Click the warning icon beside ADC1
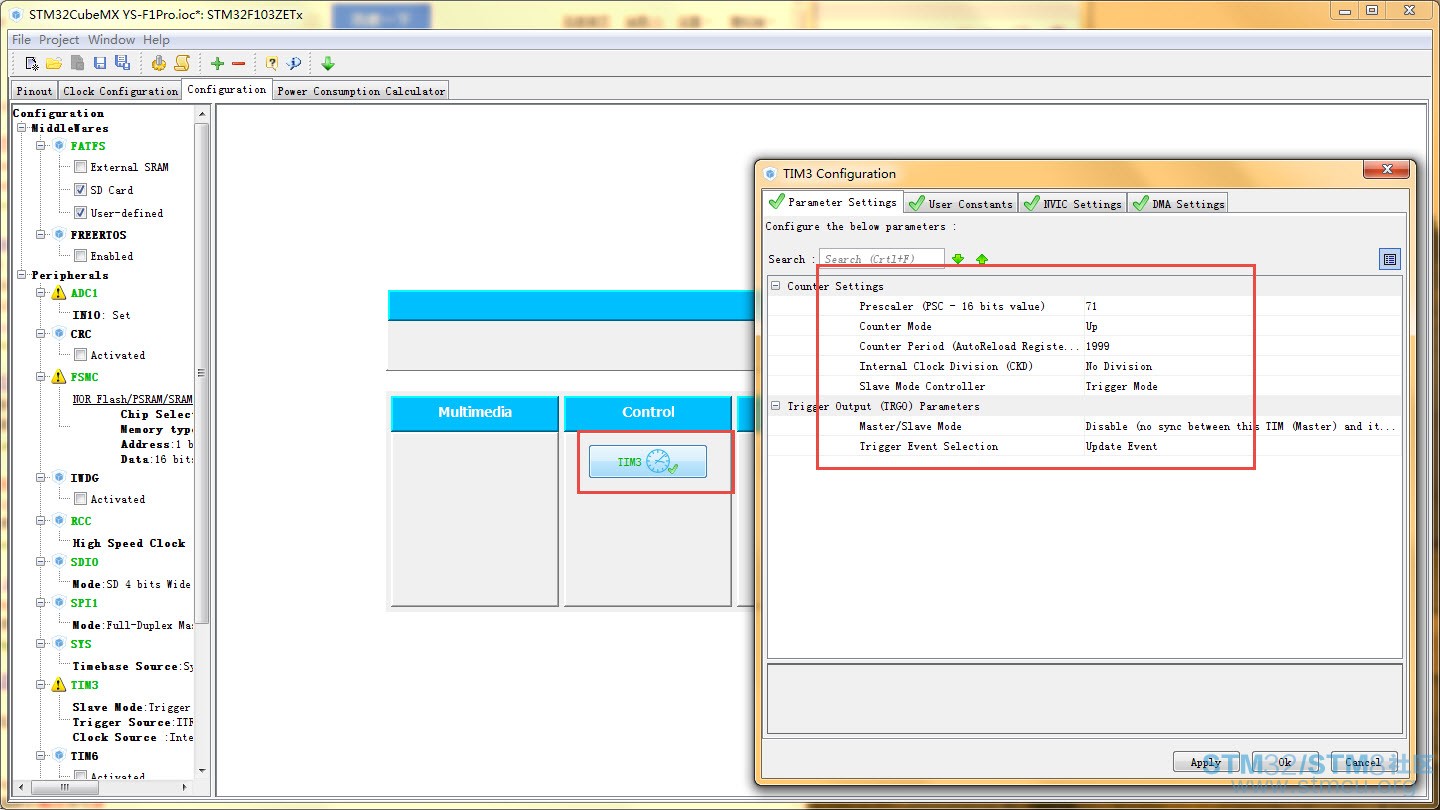This screenshot has width=1440, height=810. pyautogui.click(x=59, y=293)
